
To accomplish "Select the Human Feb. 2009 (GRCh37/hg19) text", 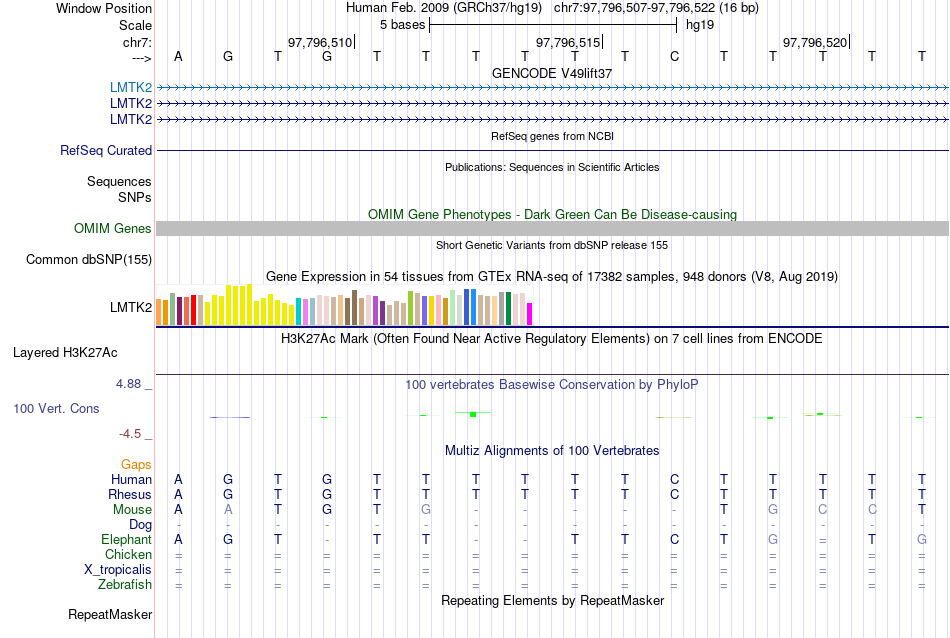I will [x=446, y=8].
